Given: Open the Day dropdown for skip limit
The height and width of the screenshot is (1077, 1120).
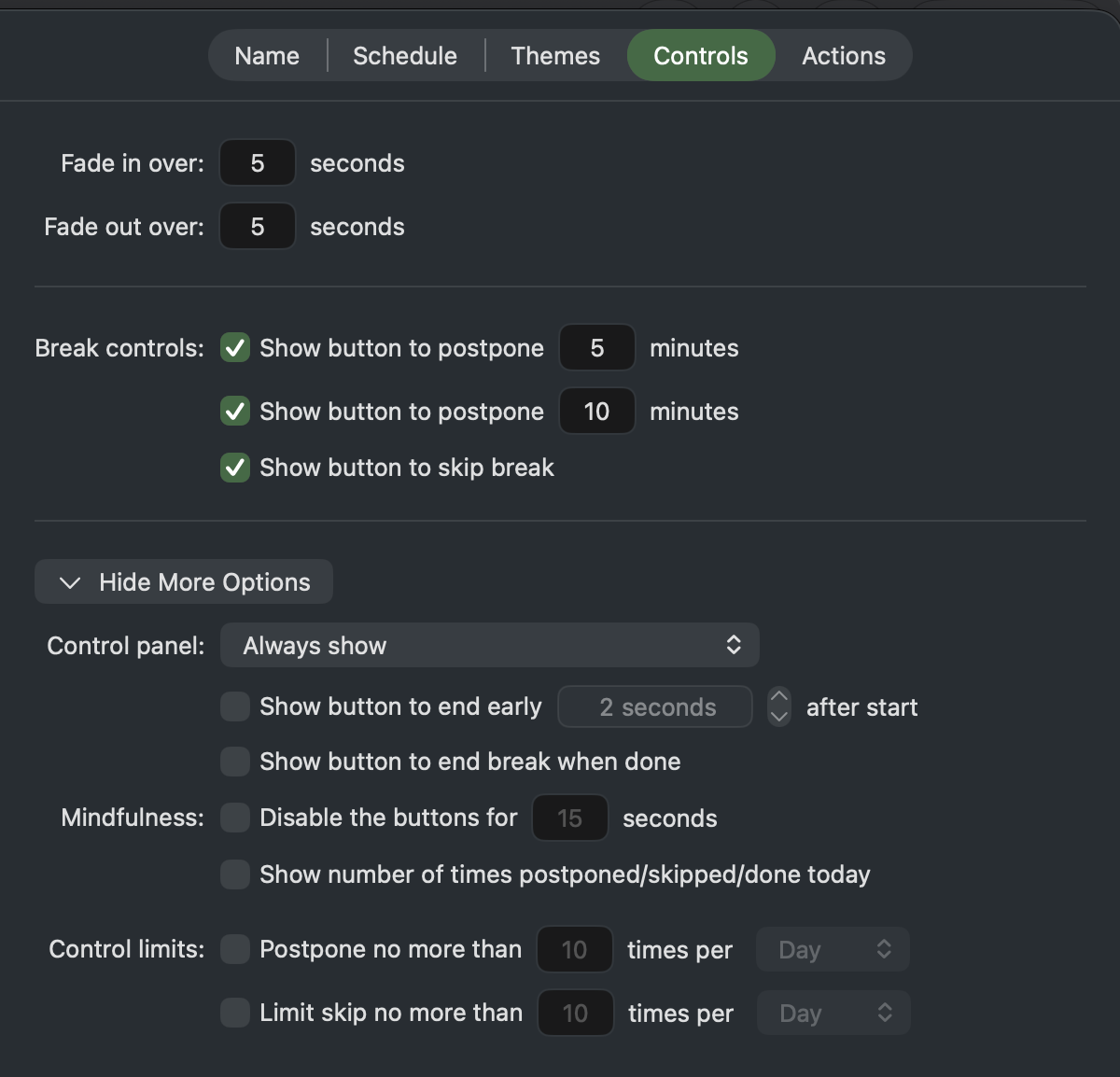Looking at the screenshot, I should tap(833, 1014).
